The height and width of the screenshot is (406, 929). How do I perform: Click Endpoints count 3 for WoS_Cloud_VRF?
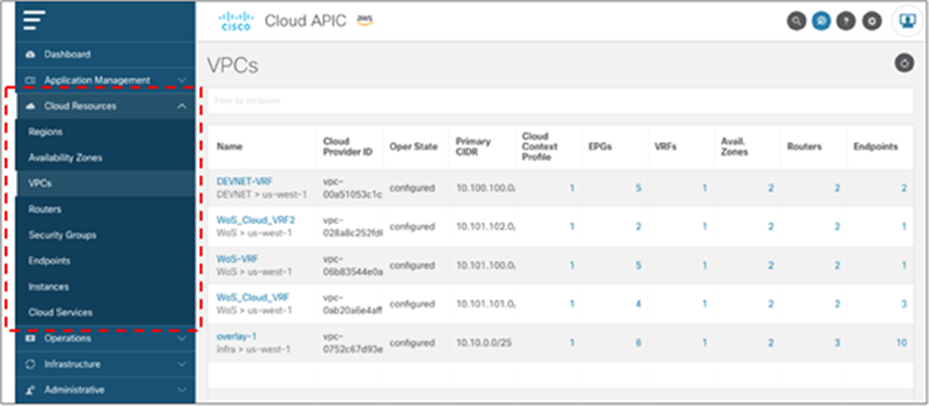[904, 304]
